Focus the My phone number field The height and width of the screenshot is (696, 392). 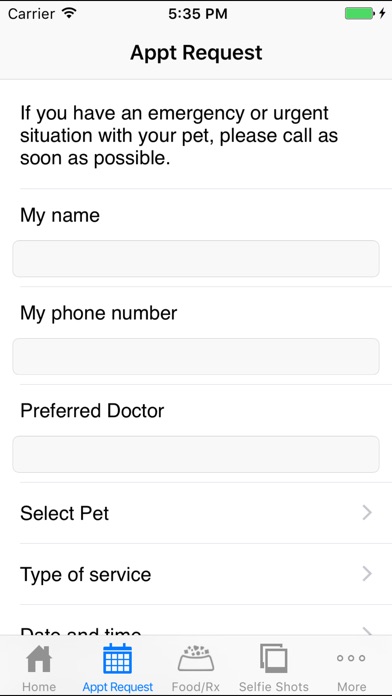196,356
